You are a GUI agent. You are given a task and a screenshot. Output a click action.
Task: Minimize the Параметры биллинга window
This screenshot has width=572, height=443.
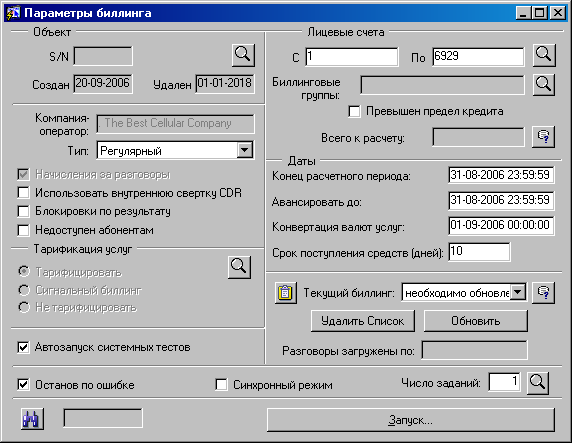(523, 13)
